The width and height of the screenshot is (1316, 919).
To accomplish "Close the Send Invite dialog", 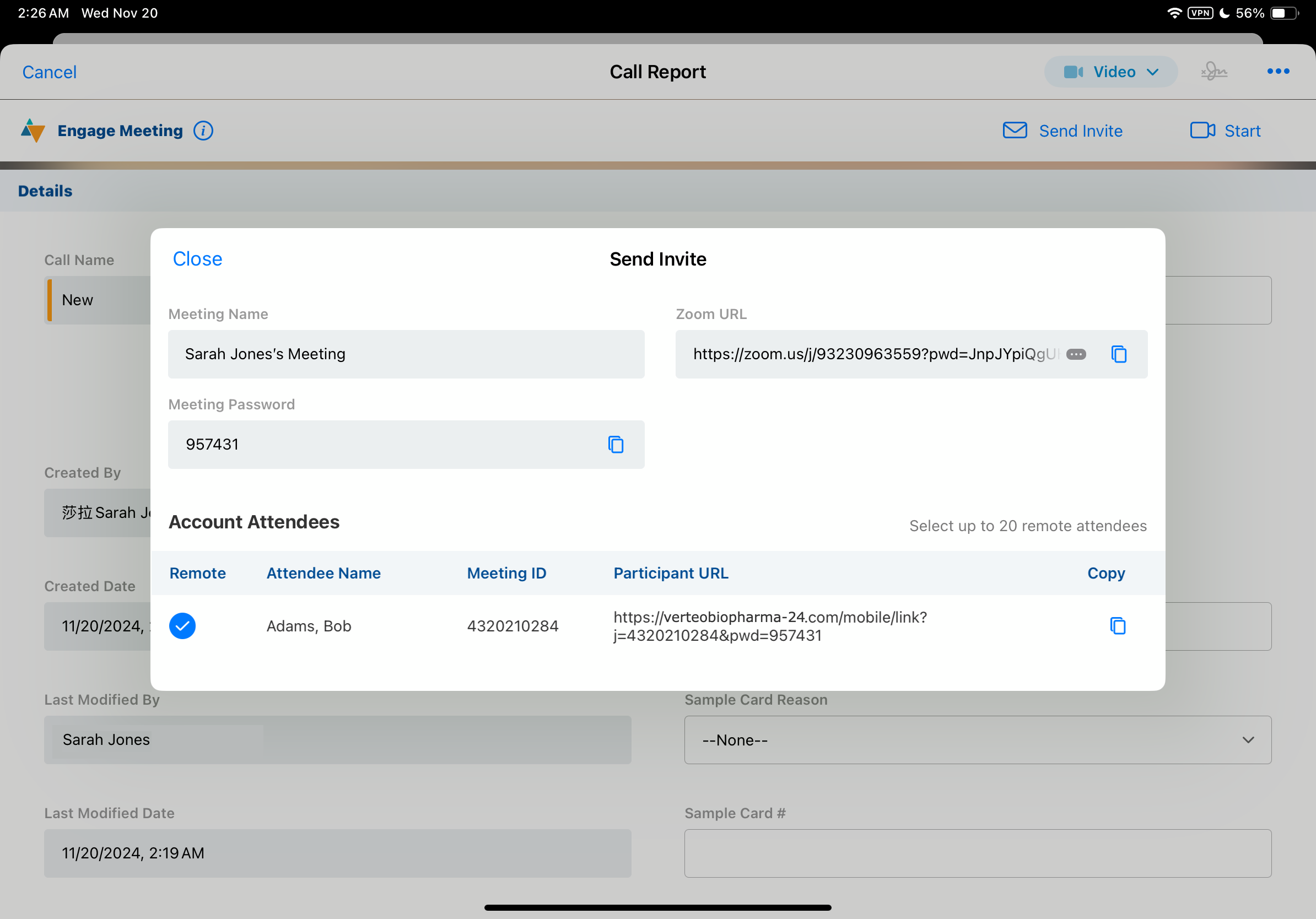I will click(197, 259).
